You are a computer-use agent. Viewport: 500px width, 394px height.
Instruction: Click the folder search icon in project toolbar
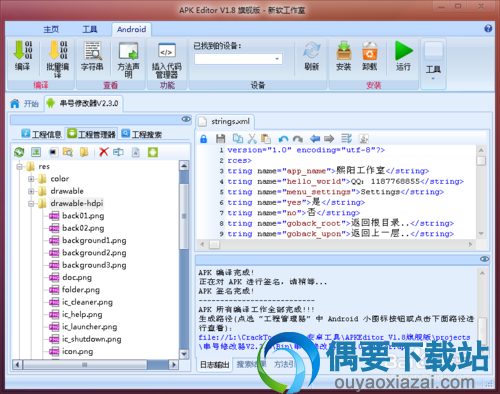[68, 152]
